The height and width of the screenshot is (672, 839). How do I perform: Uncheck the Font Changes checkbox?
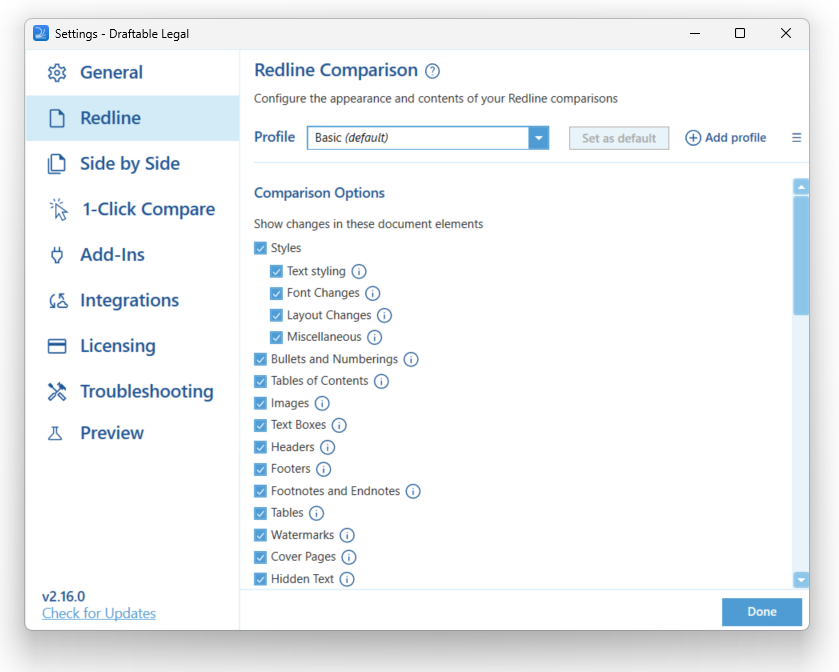(276, 294)
